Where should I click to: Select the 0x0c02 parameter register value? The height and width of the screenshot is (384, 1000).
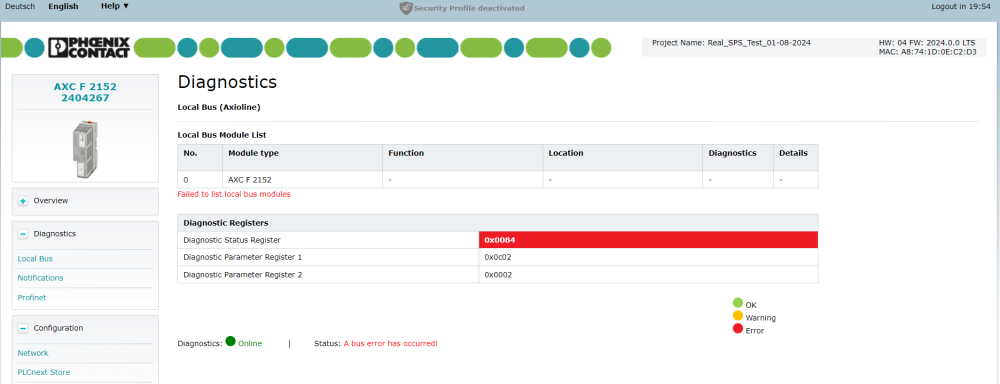tap(498, 257)
